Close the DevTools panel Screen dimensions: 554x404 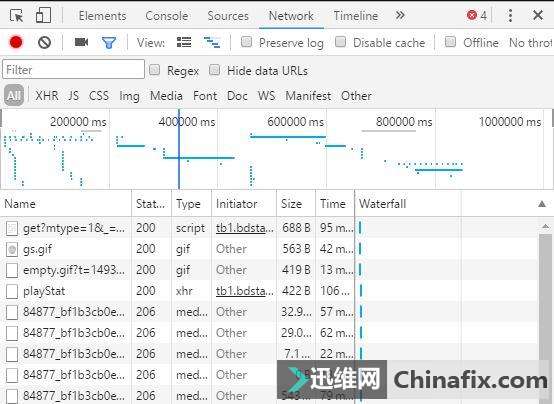point(538,15)
